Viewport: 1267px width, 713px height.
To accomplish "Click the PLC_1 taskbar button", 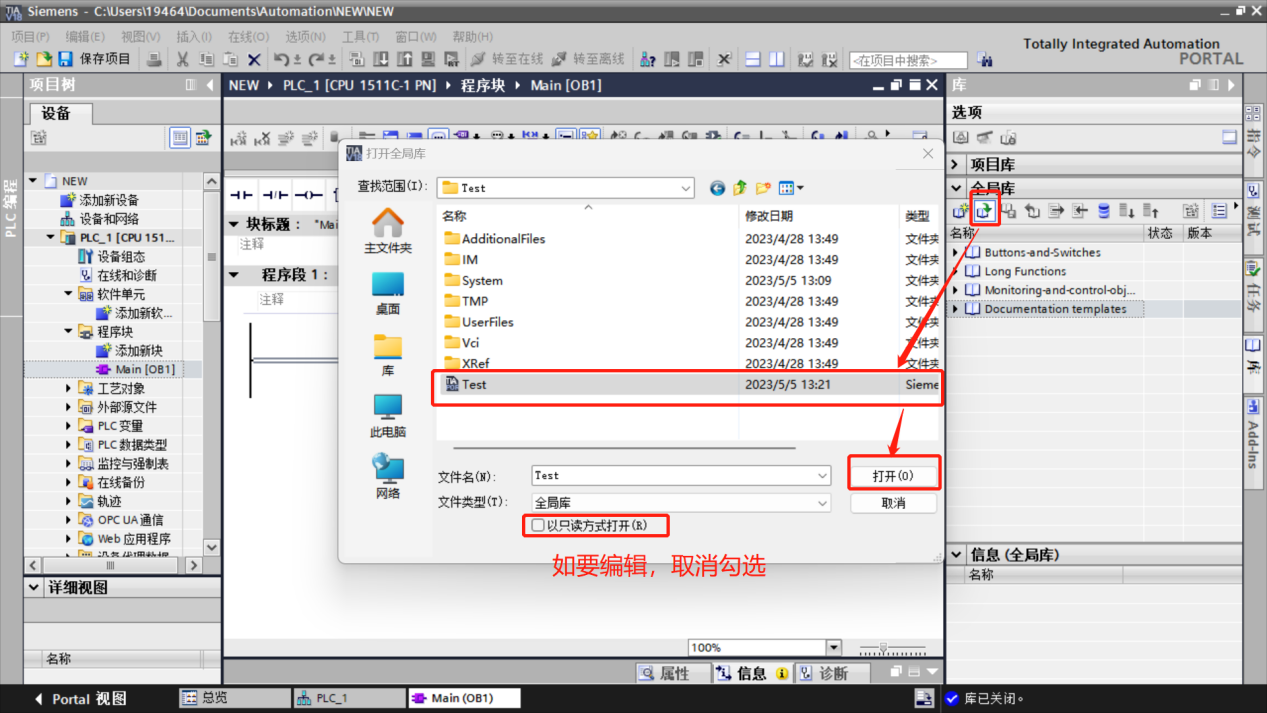I will coord(349,698).
